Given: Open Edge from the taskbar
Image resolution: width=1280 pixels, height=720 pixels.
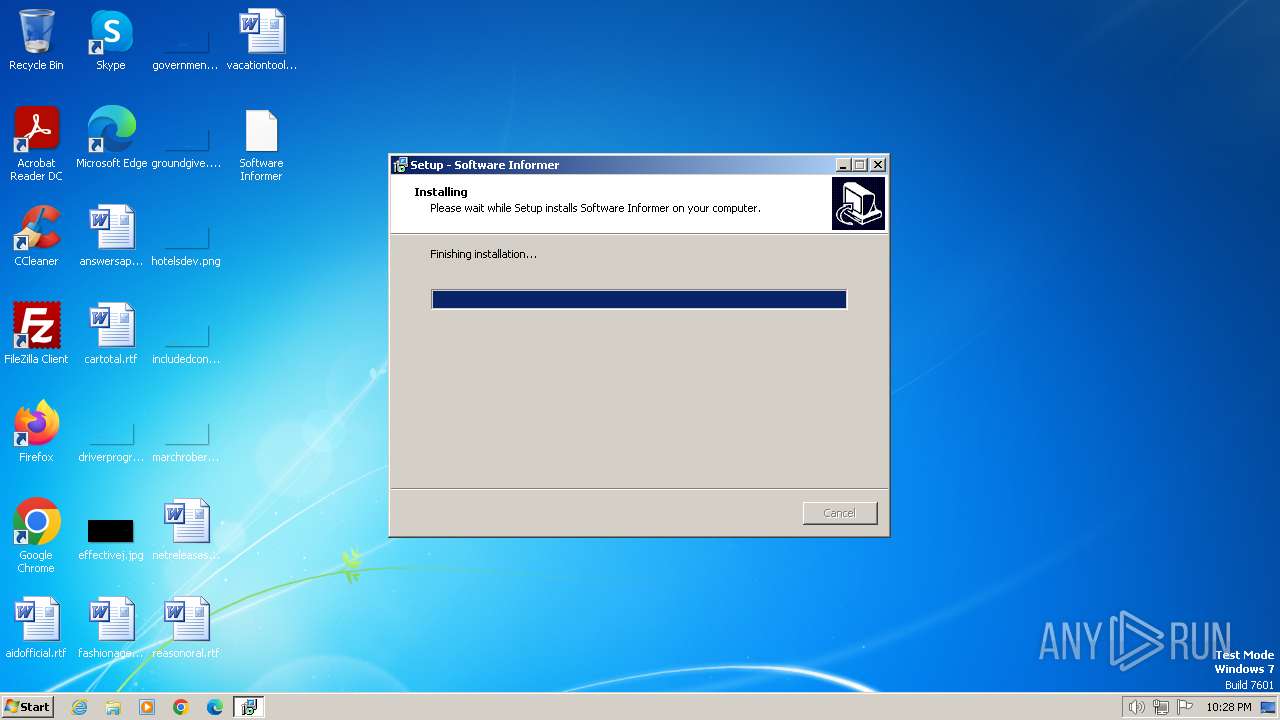Looking at the screenshot, I should click(215, 707).
